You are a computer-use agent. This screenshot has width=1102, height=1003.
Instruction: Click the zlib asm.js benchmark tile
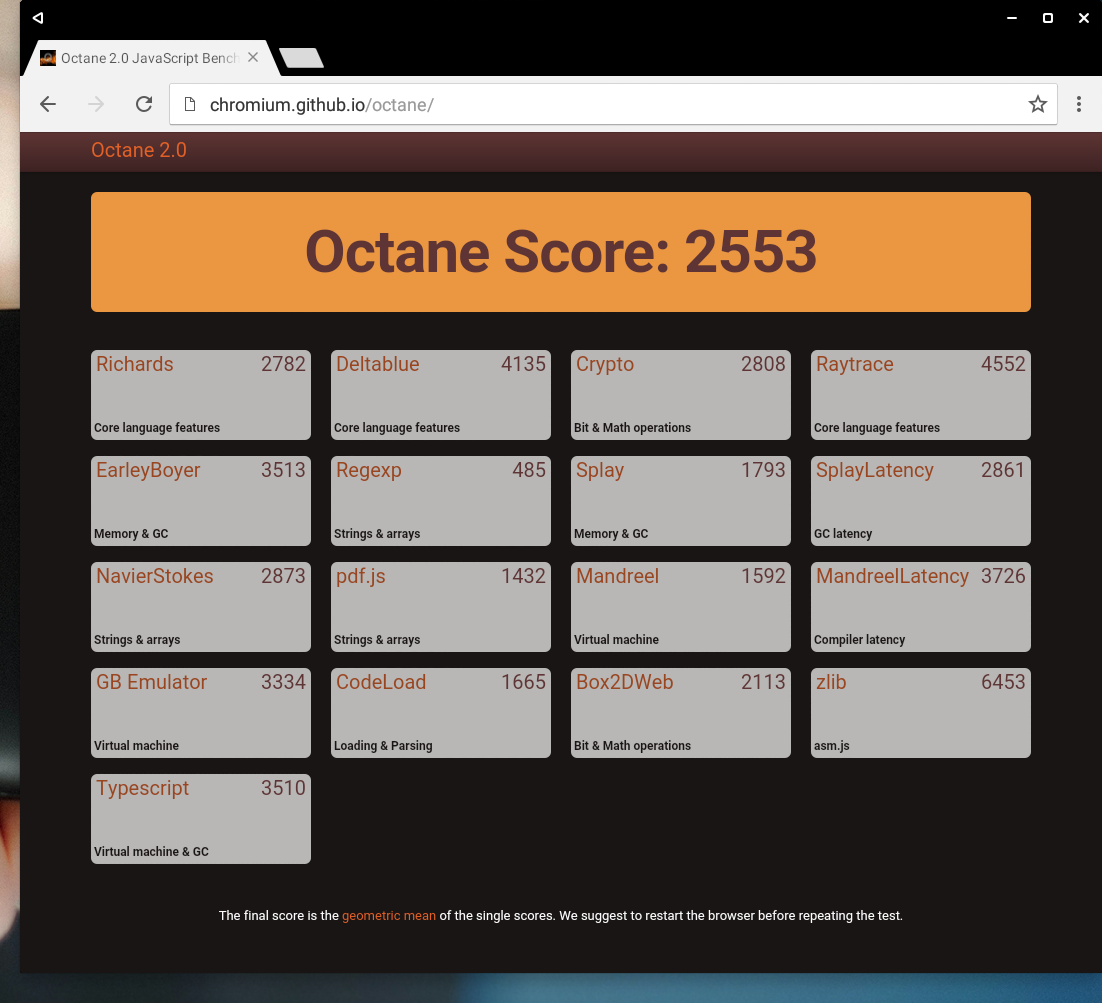coord(920,713)
